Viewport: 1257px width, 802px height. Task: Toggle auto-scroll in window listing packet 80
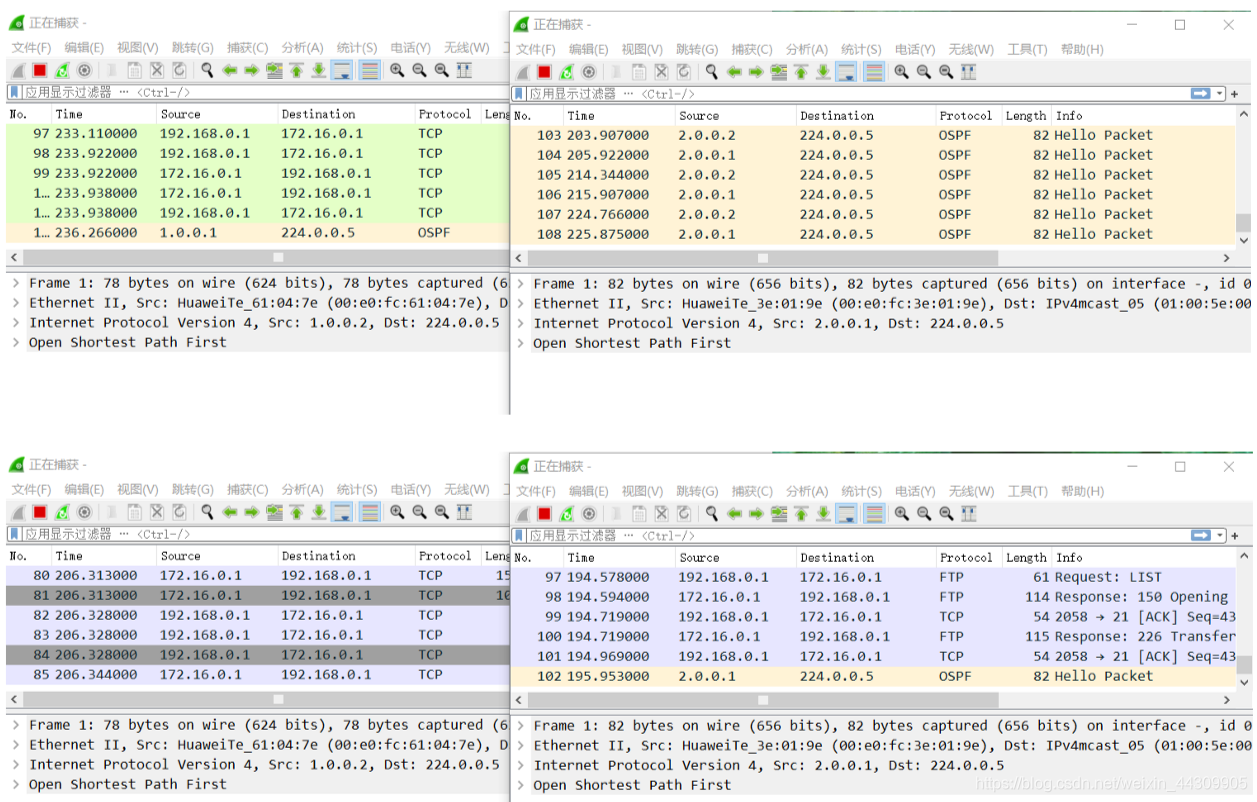[x=342, y=512]
